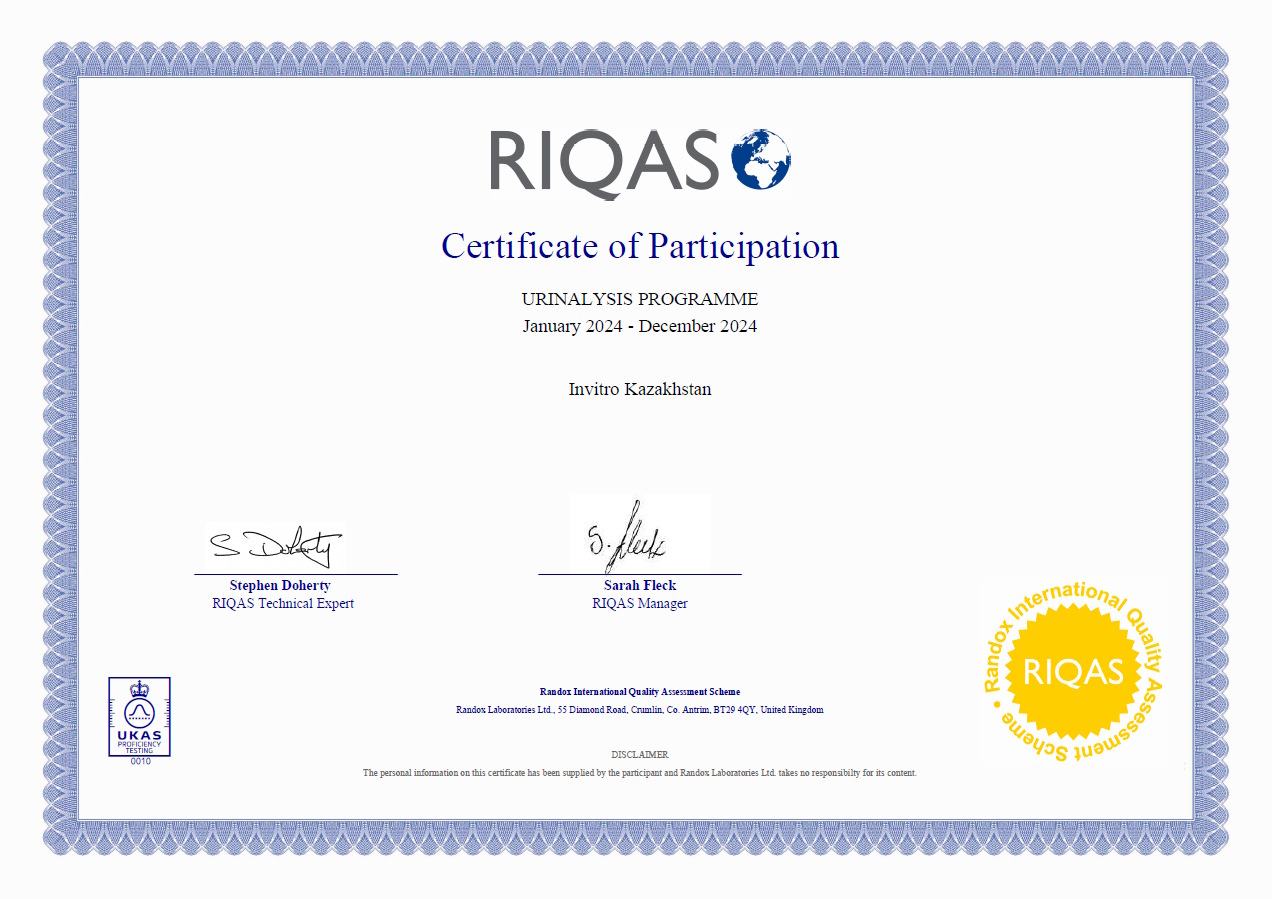The image size is (1279, 899).
Task: Click the Randox Laboratories address line
Action: 640,710
